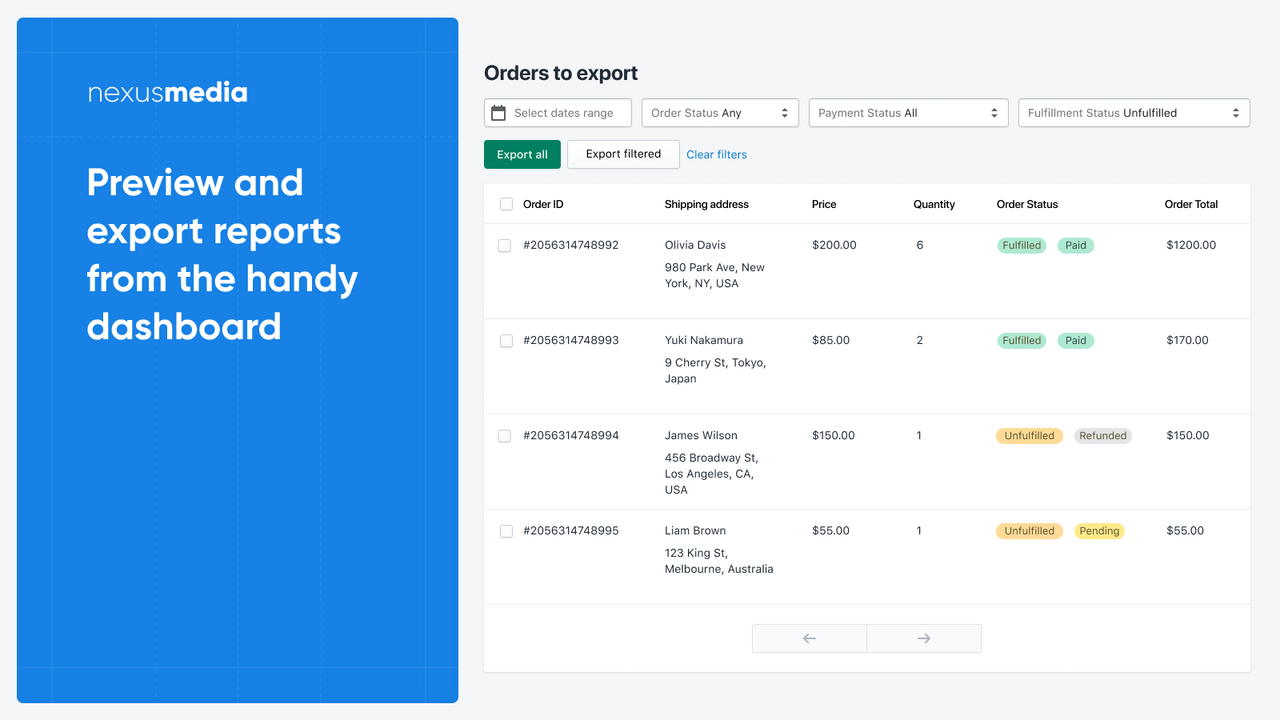Viewport: 1280px width, 720px height.
Task: Click the chevron icon on Fulfillment Status selector
Action: point(1238,112)
